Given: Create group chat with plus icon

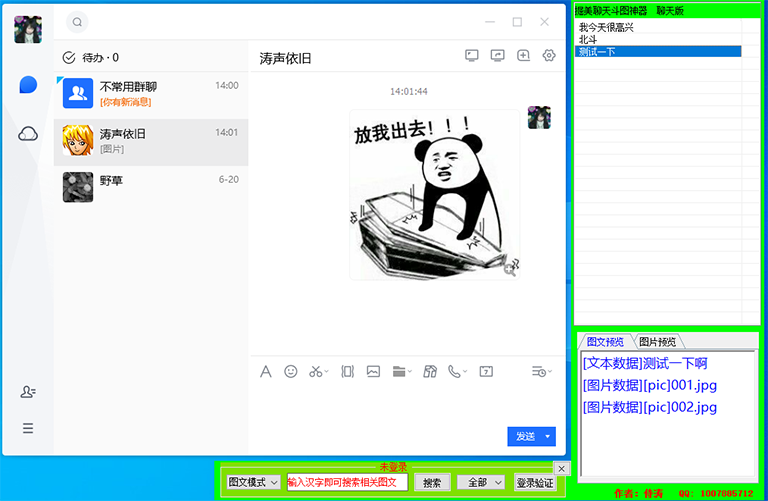Looking at the screenshot, I should tap(524, 55).
